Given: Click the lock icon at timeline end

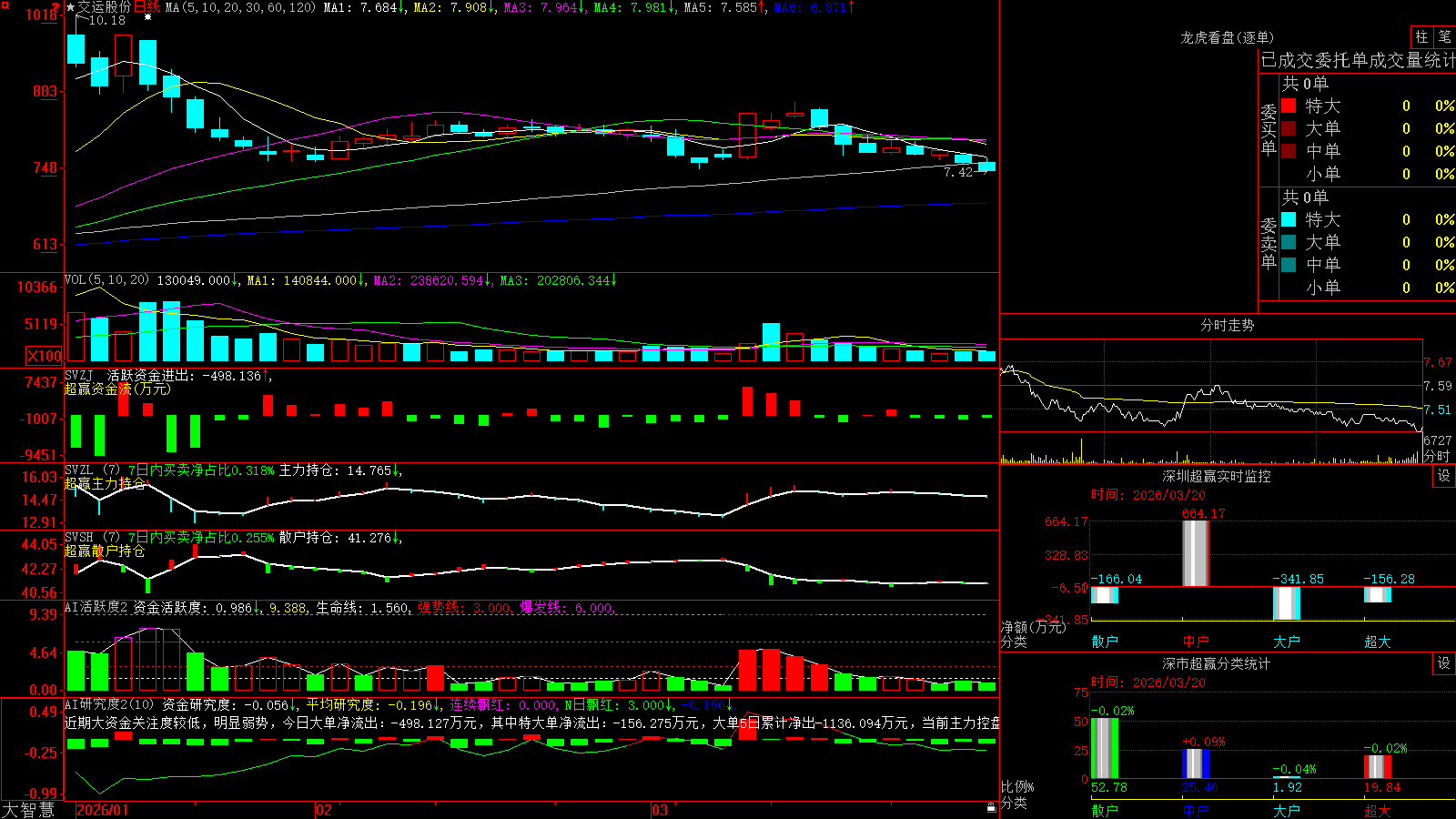Looking at the screenshot, I should click(x=992, y=808).
